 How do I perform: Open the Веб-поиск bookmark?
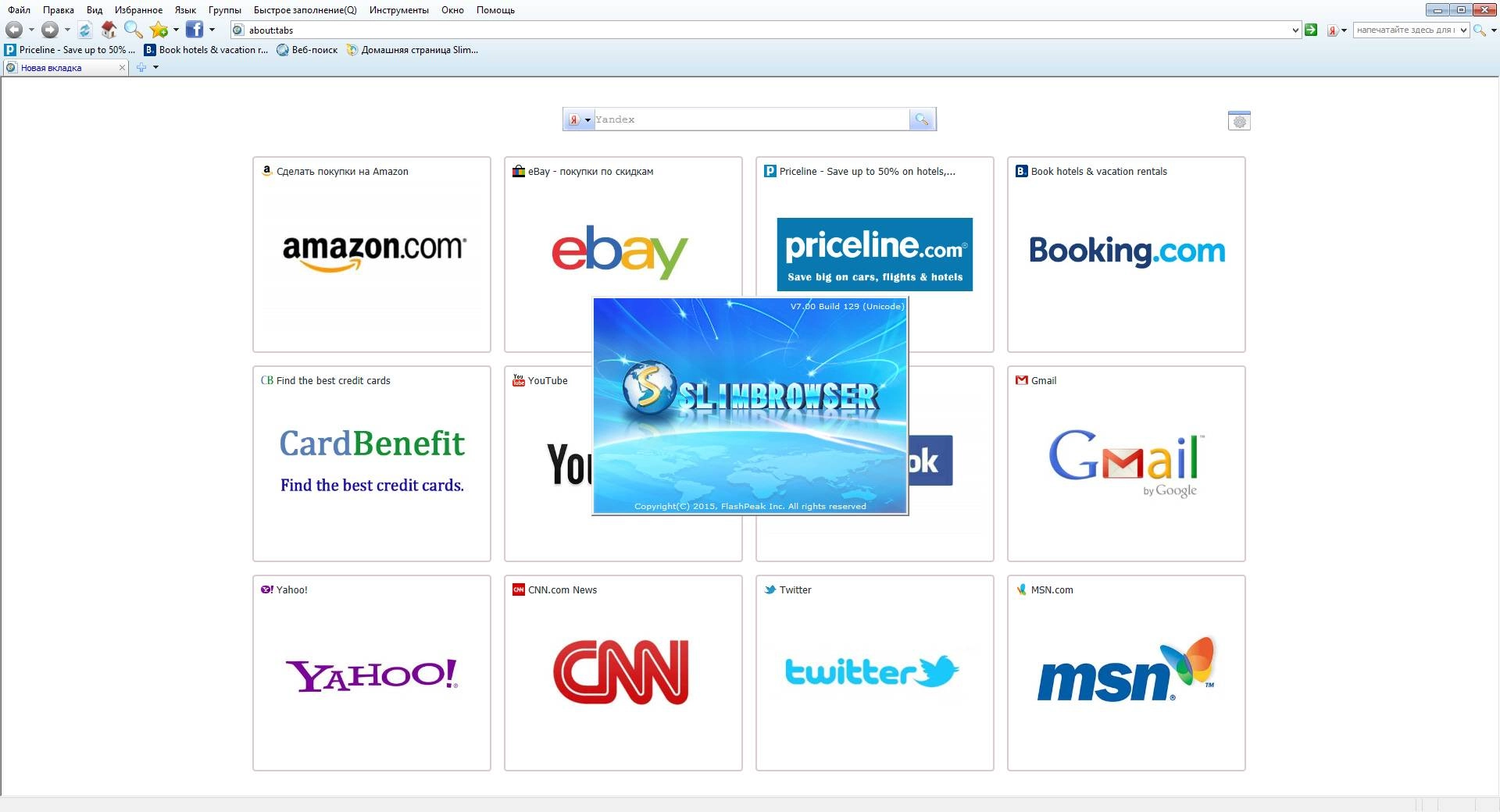(x=307, y=50)
